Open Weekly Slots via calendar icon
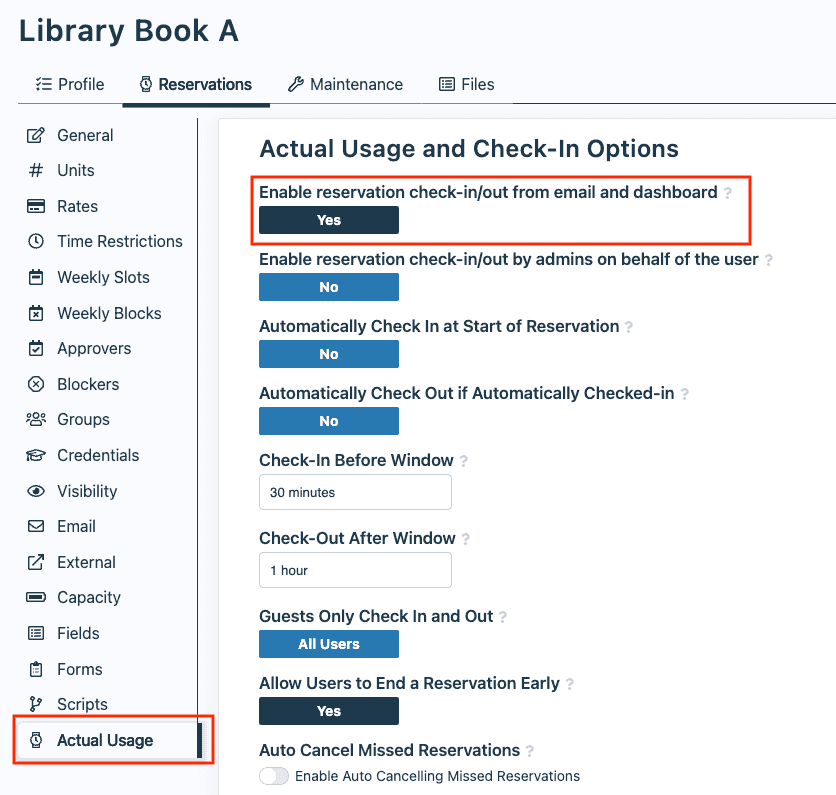This screenshot has width=836, height=795. (x=36, y=277)
